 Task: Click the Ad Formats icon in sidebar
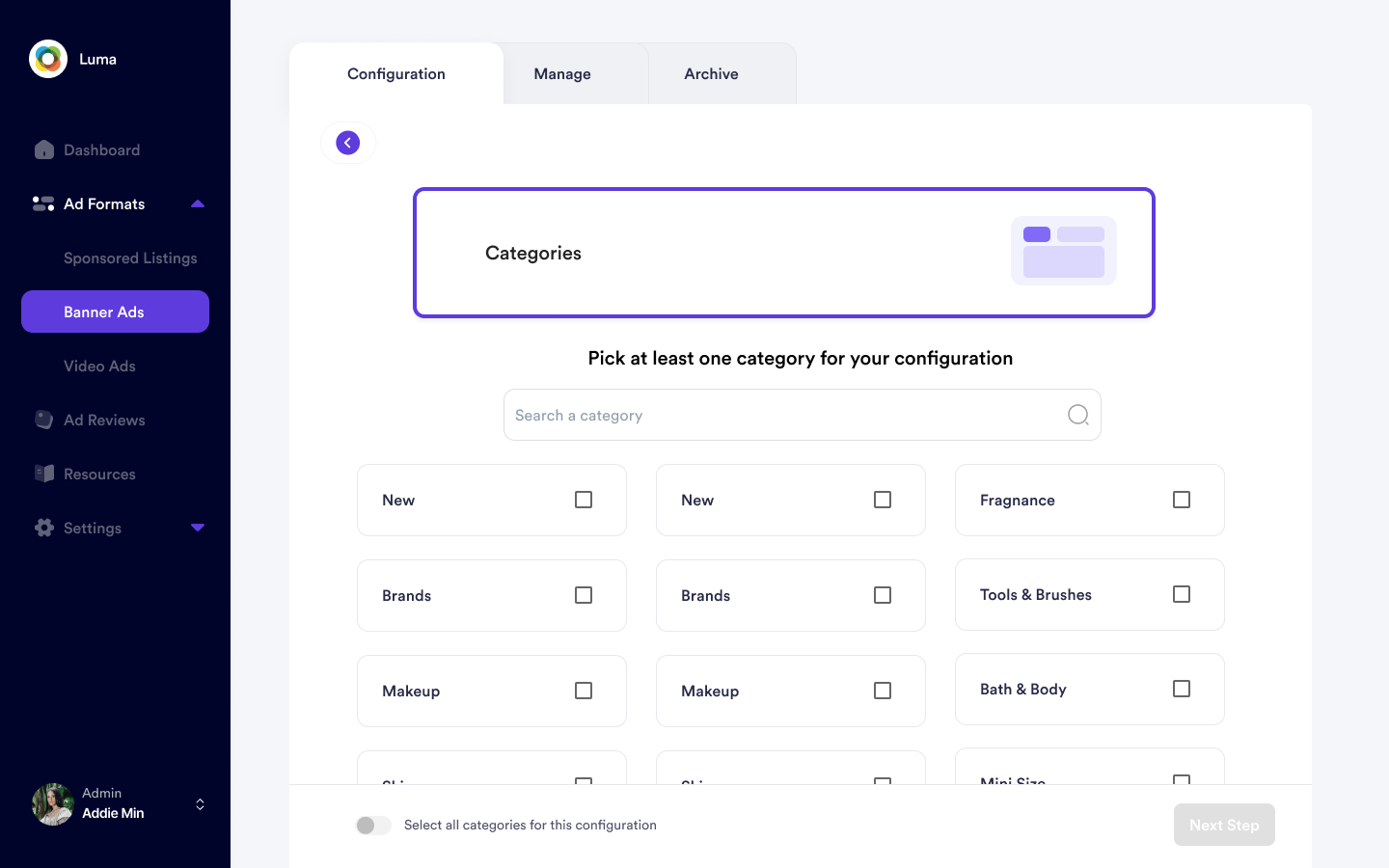[42, 203]
